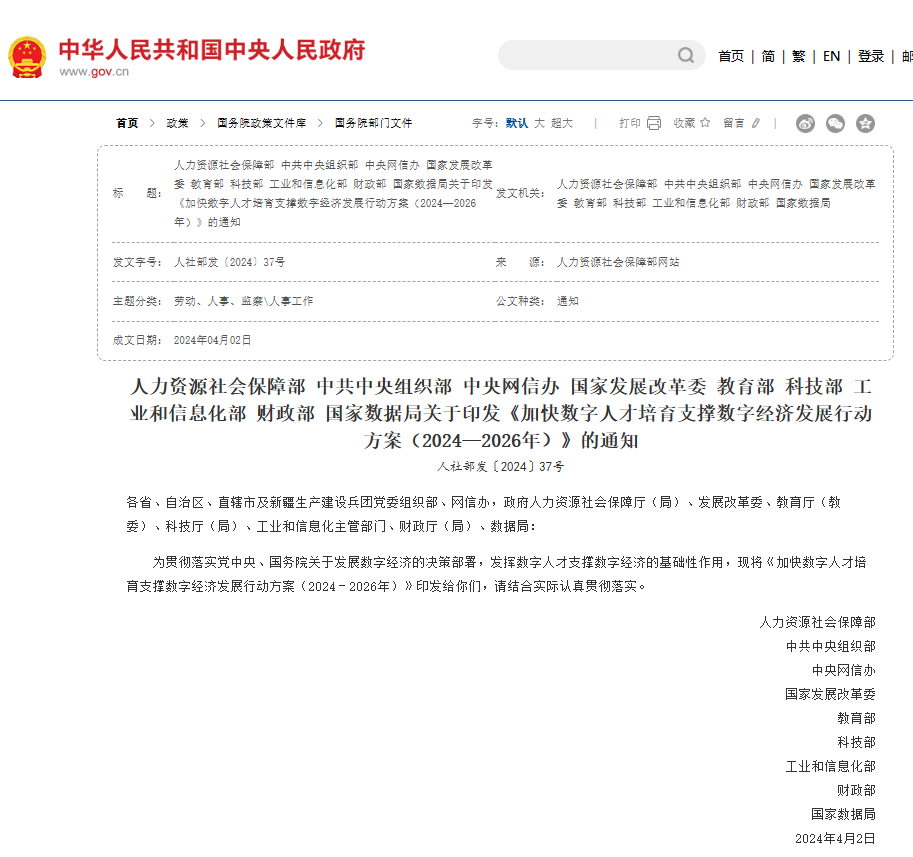Switch to simplified Chinese 简
Screen dimensions: 913x857
[x=768, y=56]
